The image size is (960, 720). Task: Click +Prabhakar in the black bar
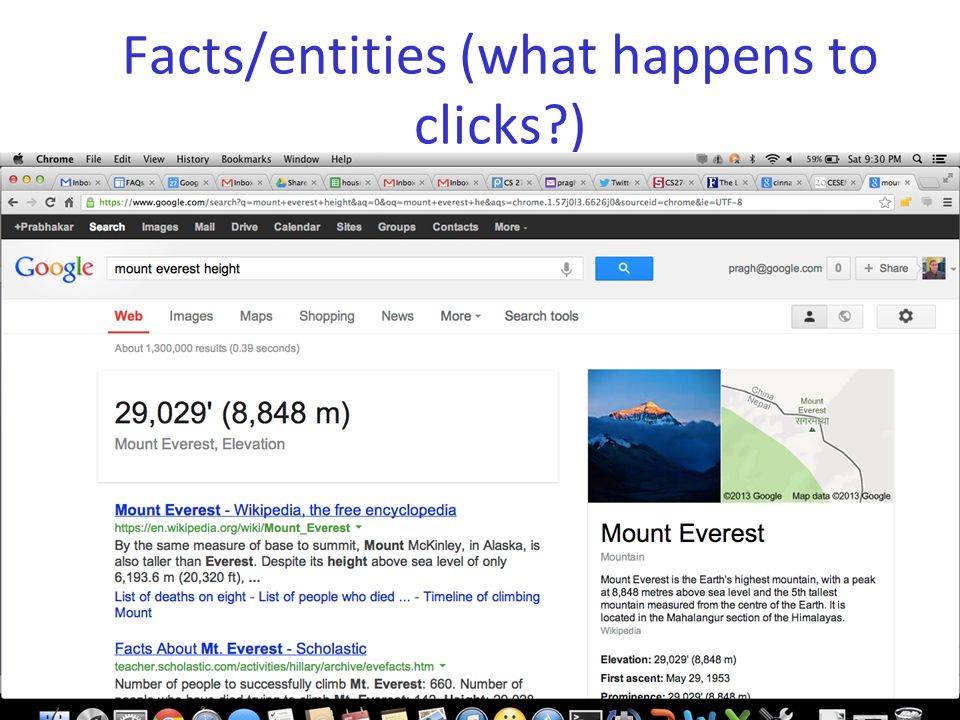point(44,227)
